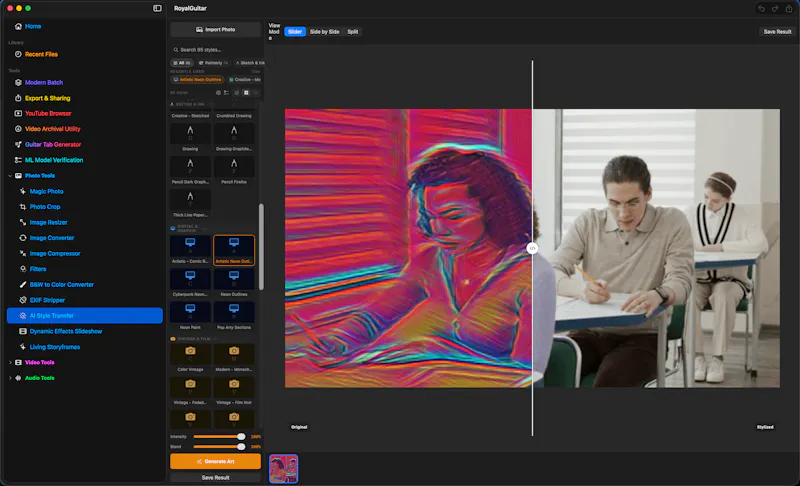The width and height of the screenshot is (800, 486).
Task: Click the sidebar toggle icon
Action: click(157, 8)
